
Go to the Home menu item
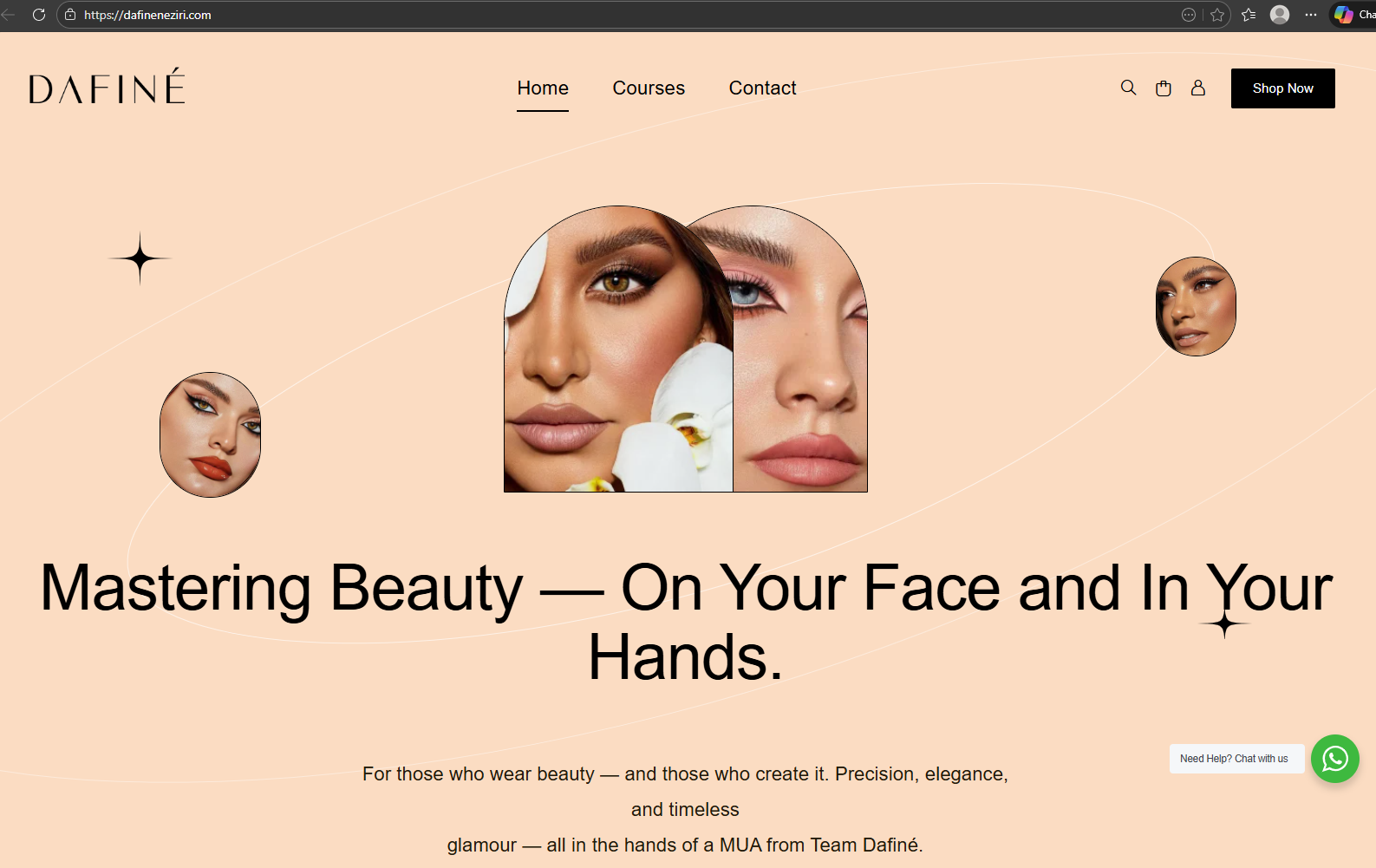click(543, 88)
